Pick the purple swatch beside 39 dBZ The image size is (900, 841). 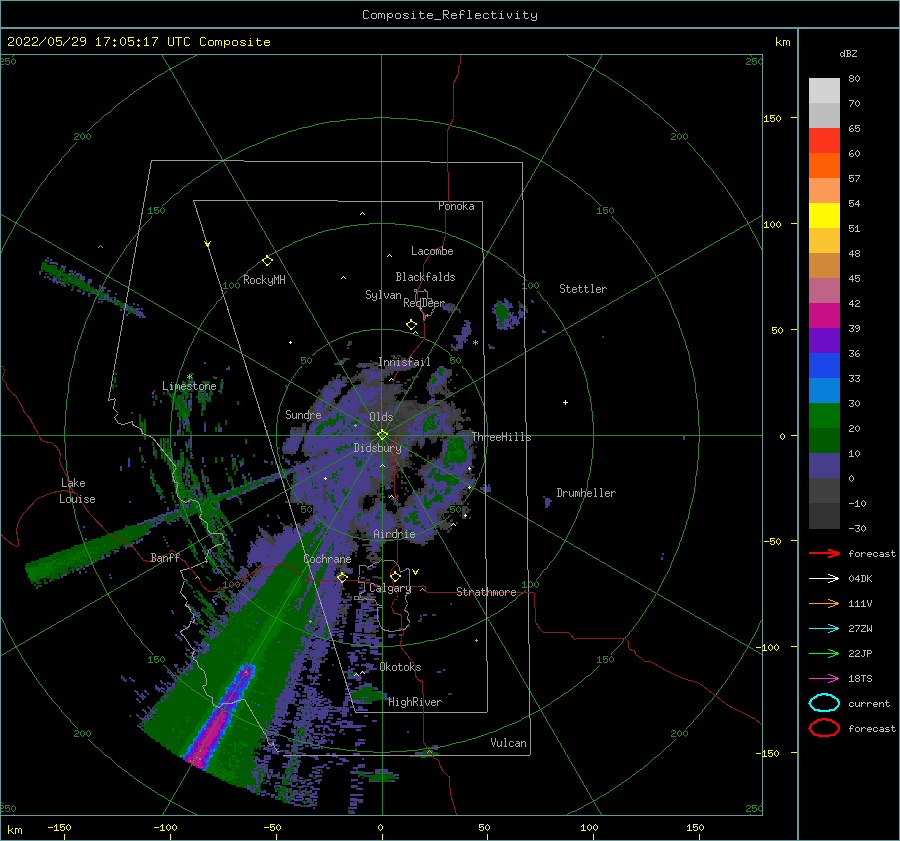click(x=824, y=341)
